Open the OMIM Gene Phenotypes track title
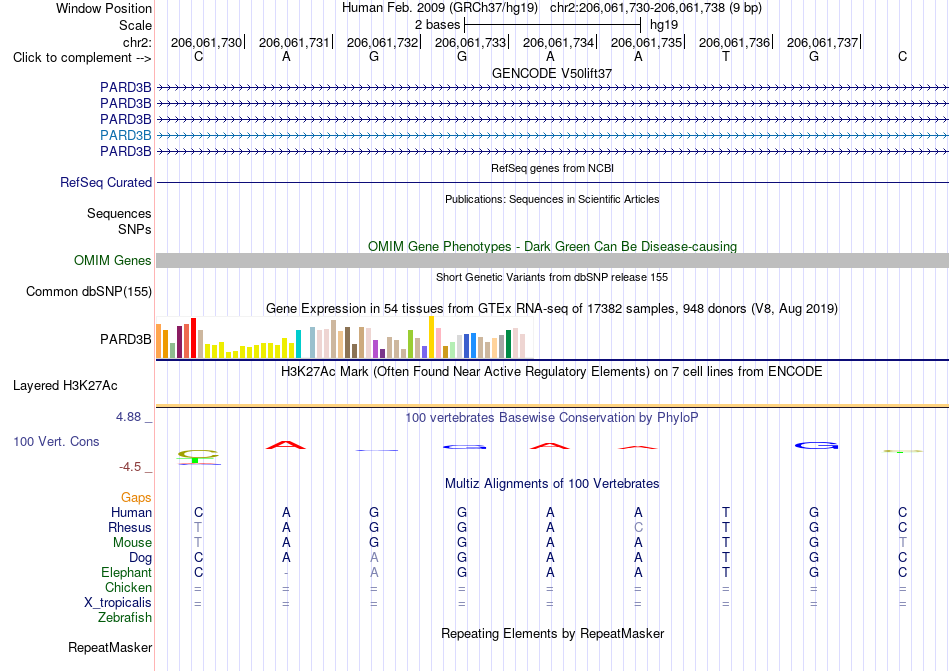This screenshot has width=950, height=671. coord(552,246)
